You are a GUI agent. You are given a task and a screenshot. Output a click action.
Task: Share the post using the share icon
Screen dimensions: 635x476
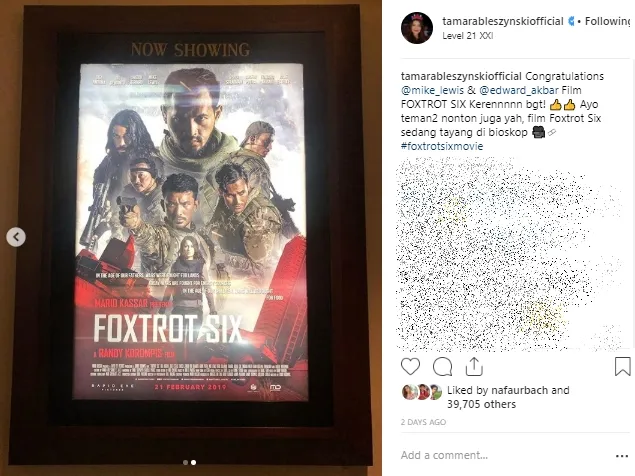click(474, 367)
